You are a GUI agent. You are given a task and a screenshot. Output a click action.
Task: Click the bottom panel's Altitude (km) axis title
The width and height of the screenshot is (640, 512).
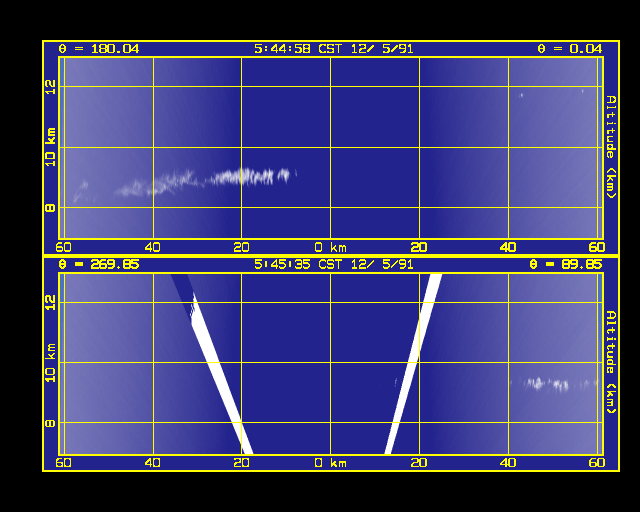tap(611, 362)
